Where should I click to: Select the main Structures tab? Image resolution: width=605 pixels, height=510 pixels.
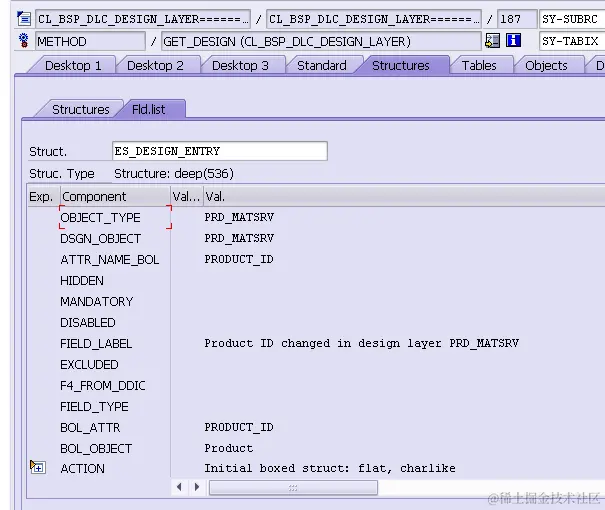tap(401, 66)
